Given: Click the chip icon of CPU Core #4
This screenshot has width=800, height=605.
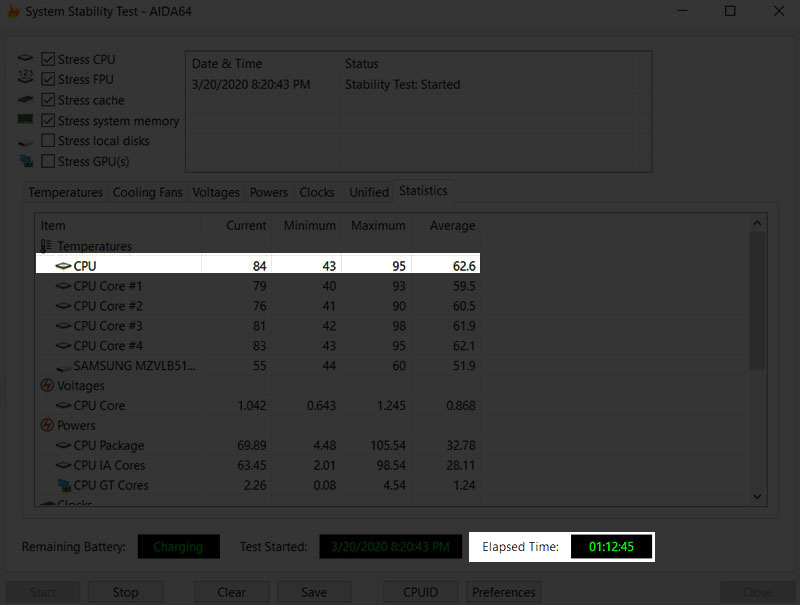Looking at the screenshot, I should tap(63, 345).
